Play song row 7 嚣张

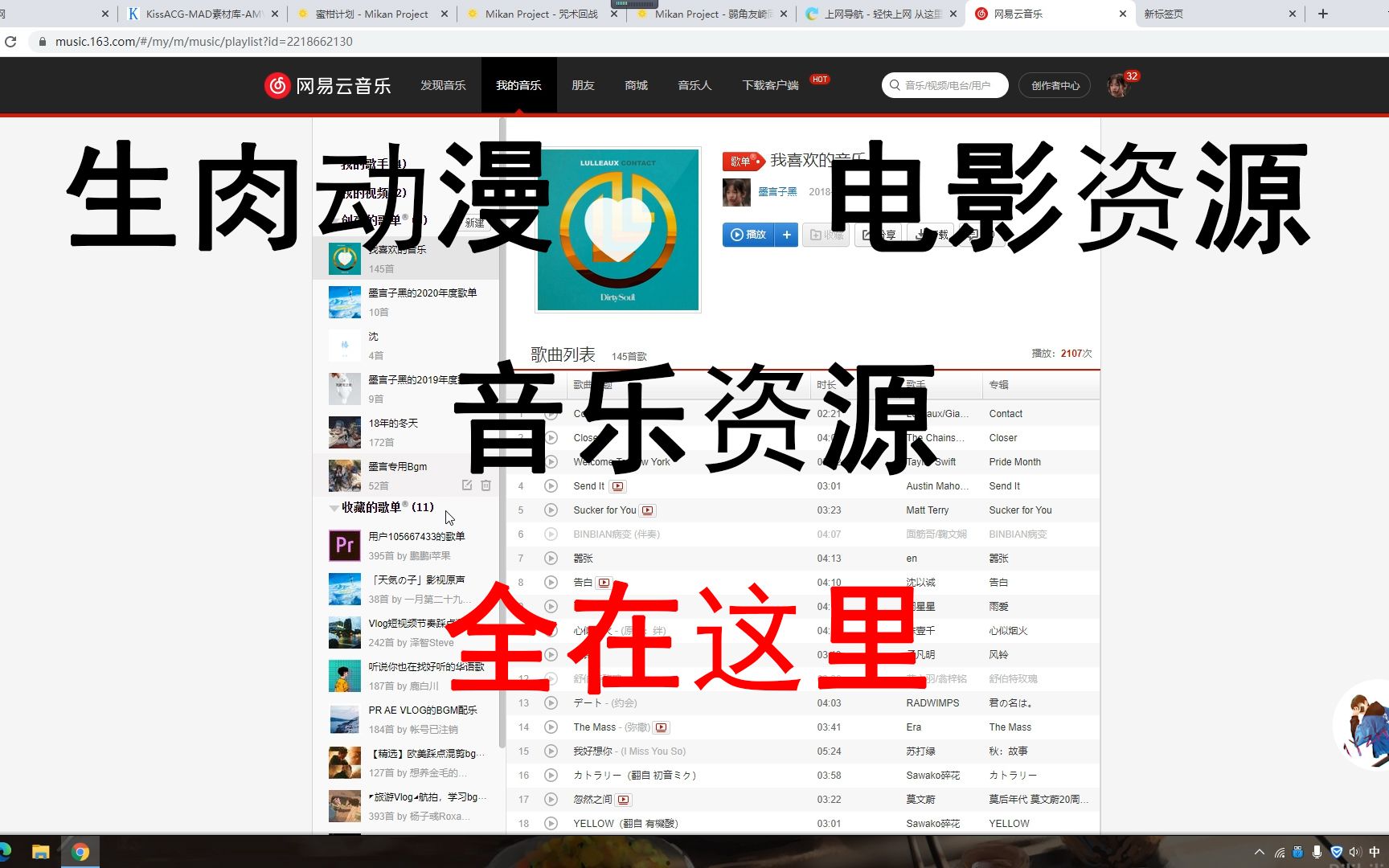click(551, 559)
